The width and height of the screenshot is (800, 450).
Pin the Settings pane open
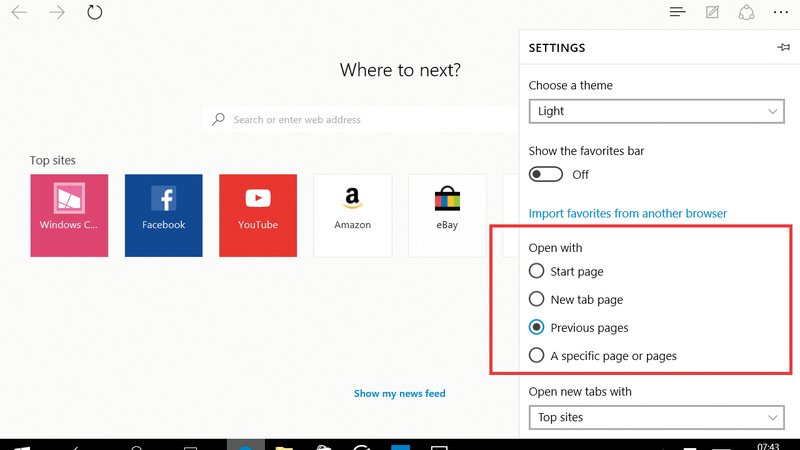click(x=783, y=48)
